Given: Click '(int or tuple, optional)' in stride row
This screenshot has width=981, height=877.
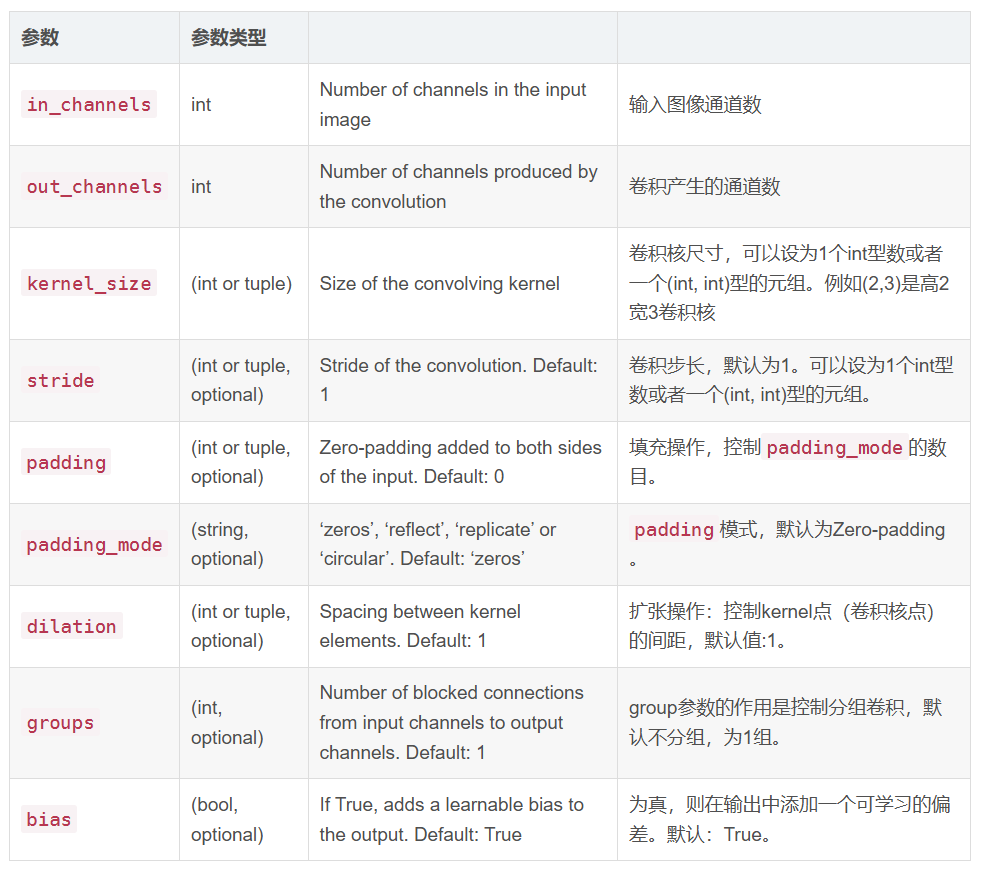Looking at the screenshot, I should pos(241,380).
